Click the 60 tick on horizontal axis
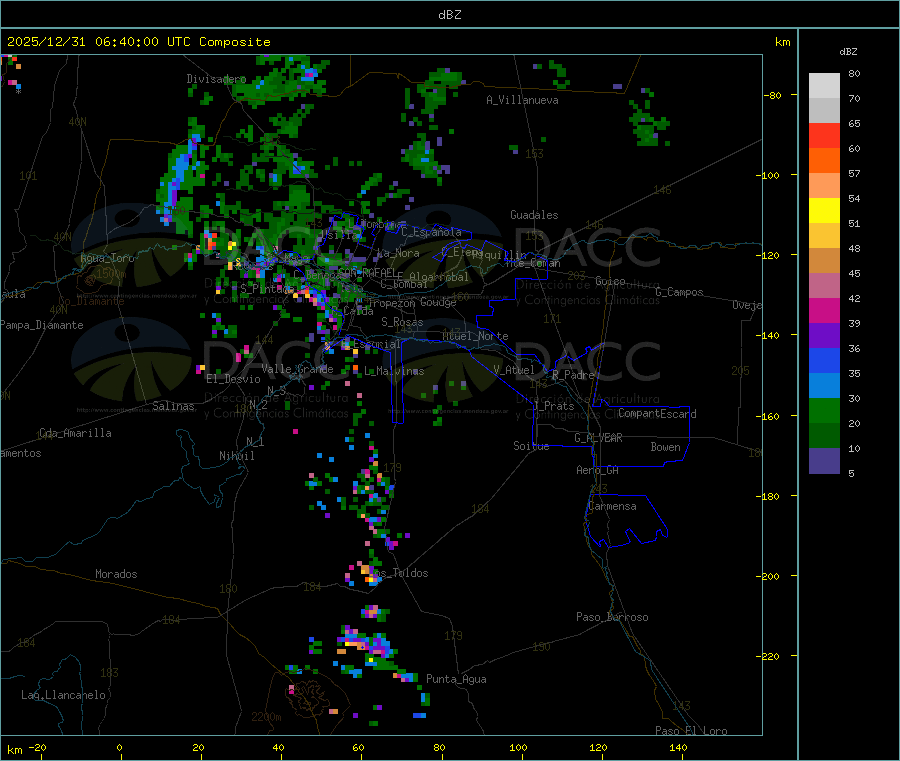The image size is (900, 761). pyautogui.click(x=358, y=748)
